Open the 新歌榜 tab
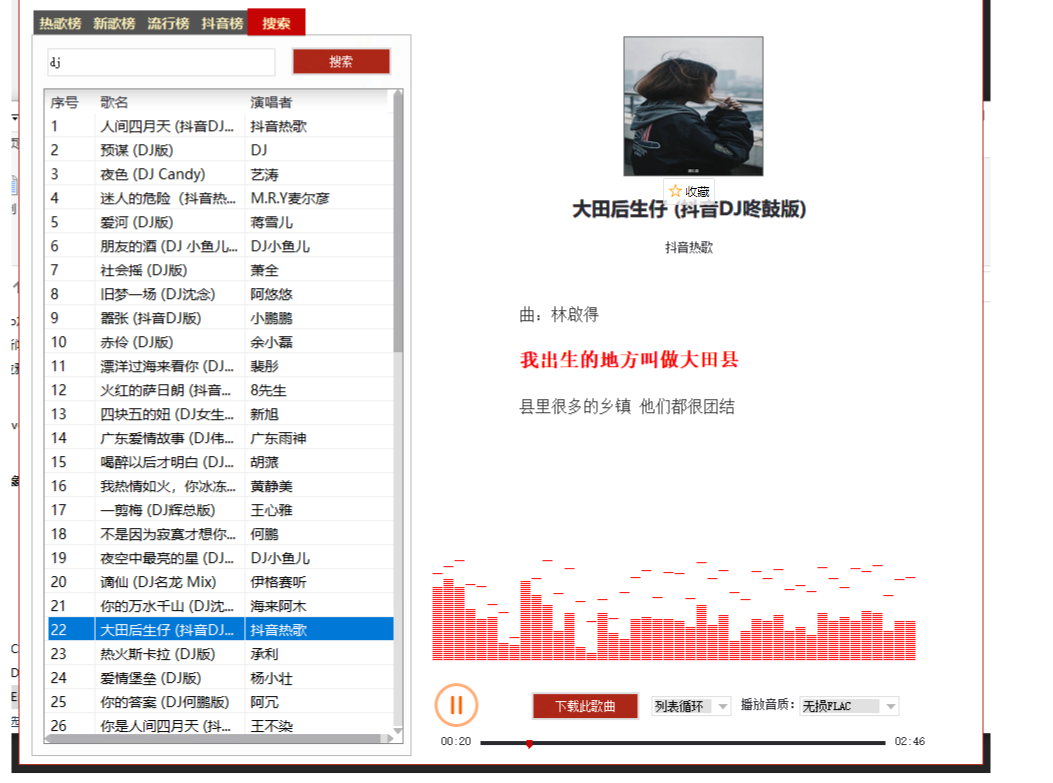Viewport: 1053px width, 783px height. click(114, 23)
